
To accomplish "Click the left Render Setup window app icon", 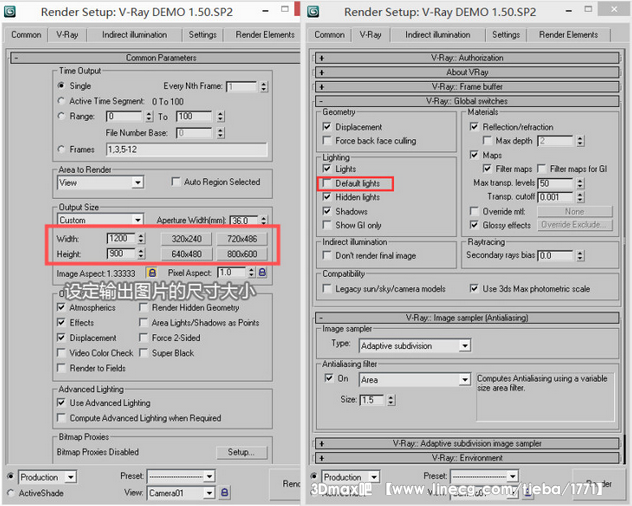I will pos(10,11).
